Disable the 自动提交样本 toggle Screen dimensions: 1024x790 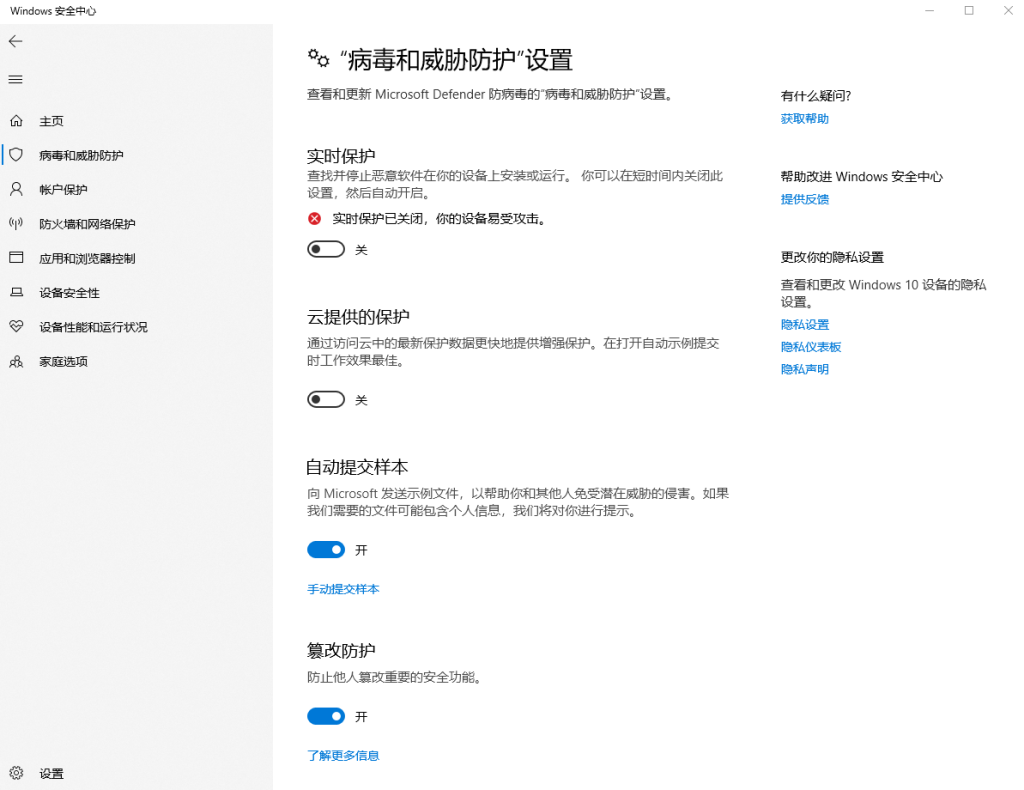pos(325,549)
